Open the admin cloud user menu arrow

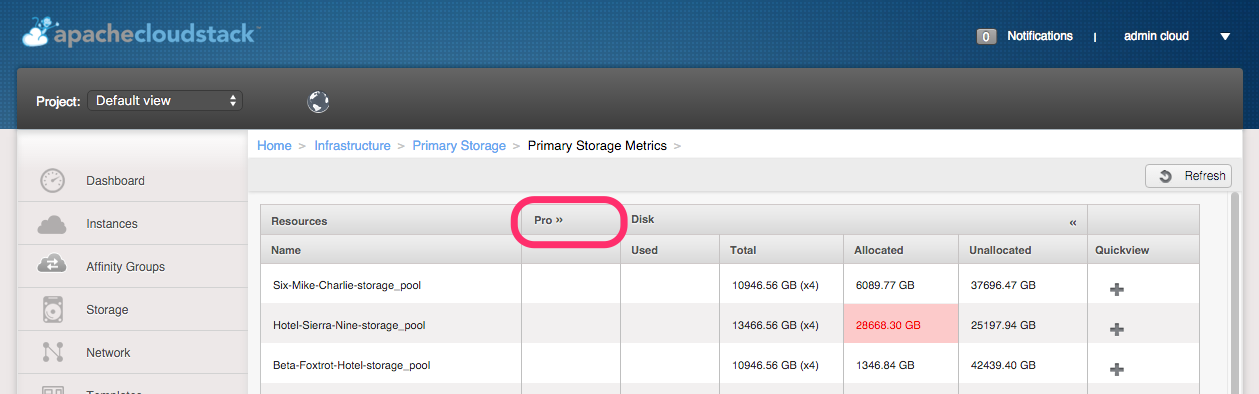pos(1225,37)
